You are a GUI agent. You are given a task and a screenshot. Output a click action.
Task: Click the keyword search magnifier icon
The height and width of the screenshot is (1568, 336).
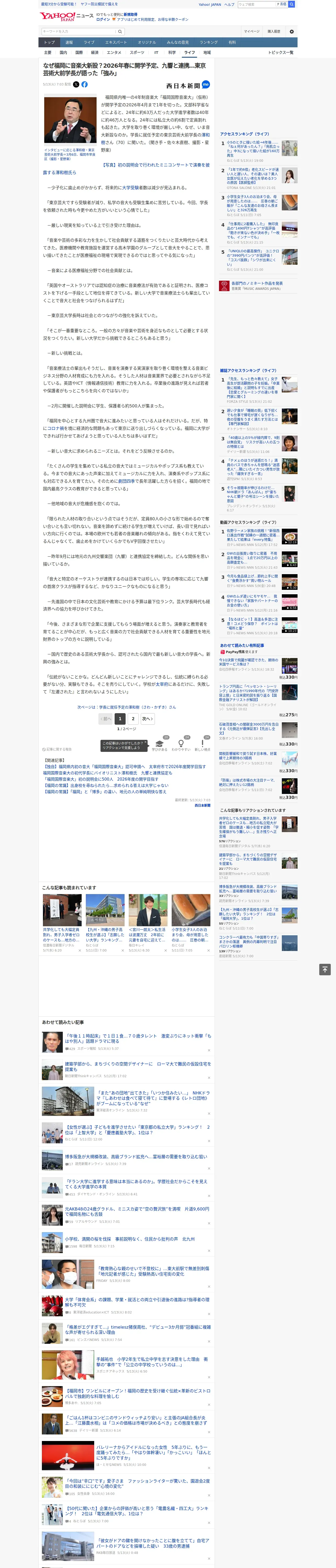[x=120, y=32]
